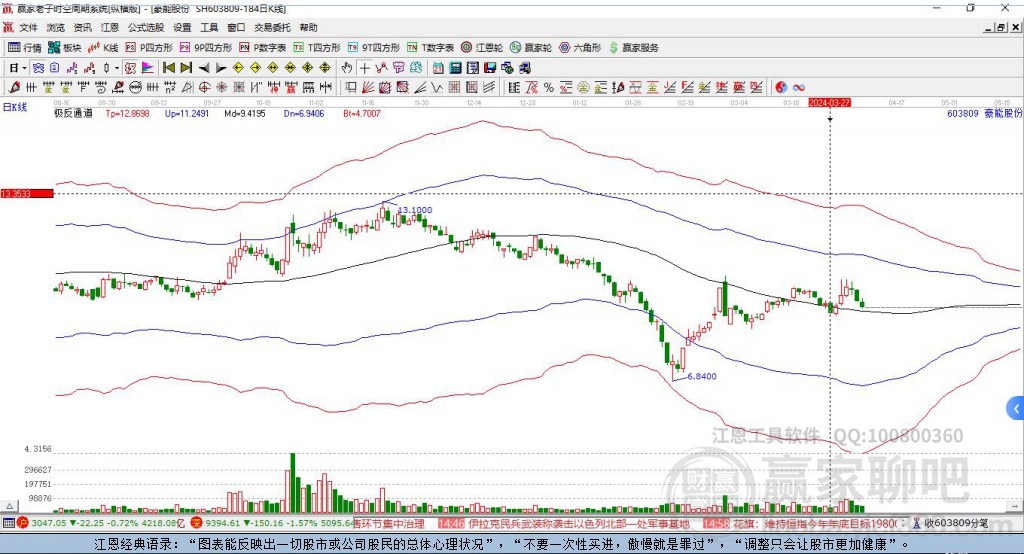This screenshot has height=554, width=1024.
Task: Click the calendar date icon
Action: click(438, 68)
